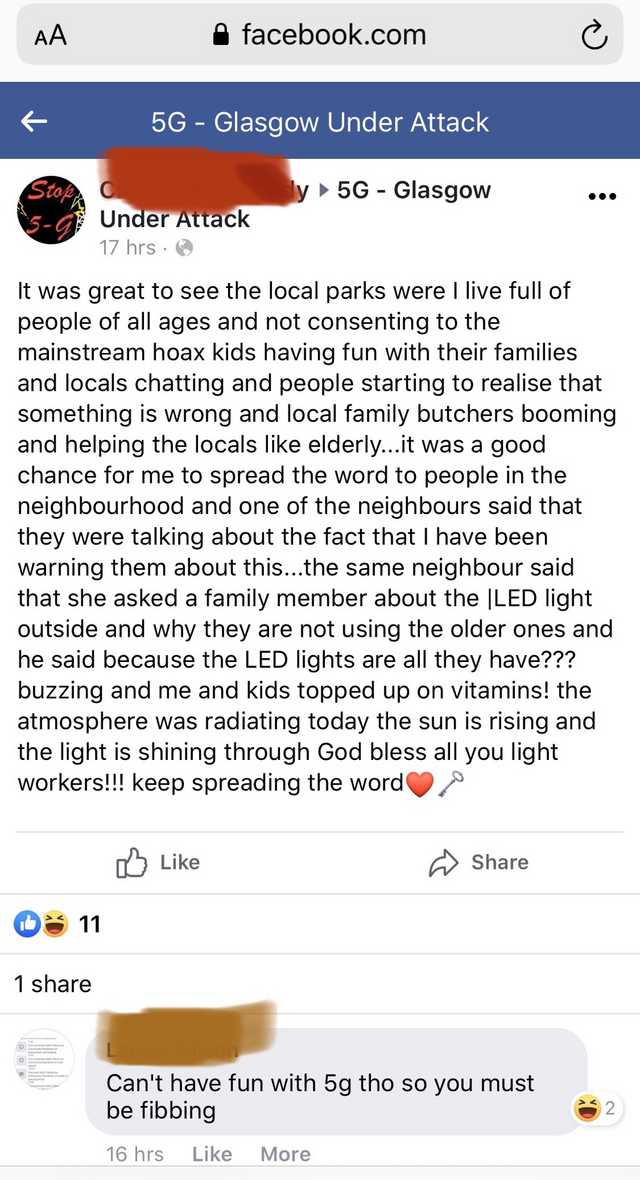
Task: Tap the public audience globe icon
Action: [x=184, y=248]
